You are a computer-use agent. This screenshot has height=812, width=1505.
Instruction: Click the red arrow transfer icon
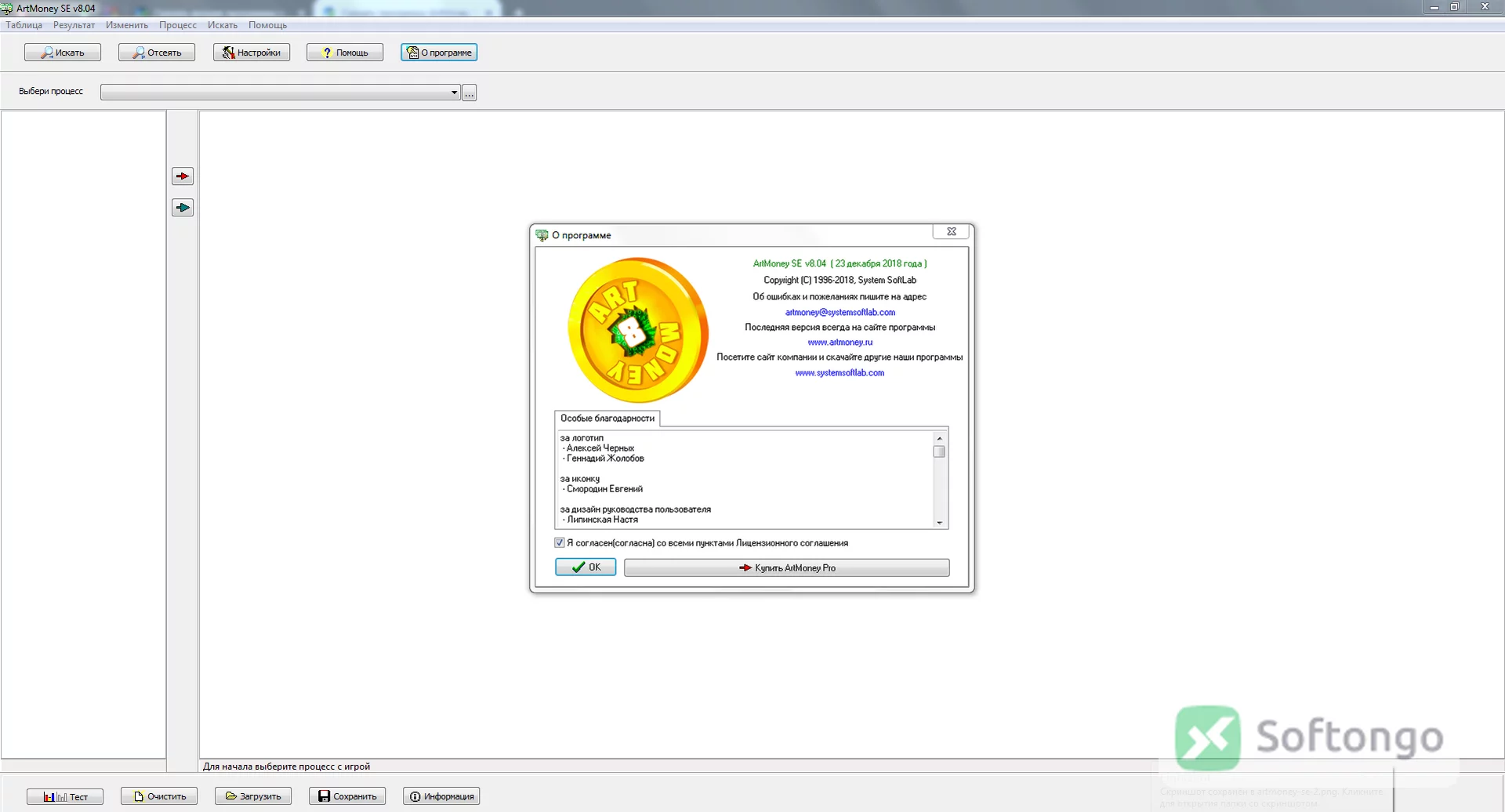pyautogui.click(x=183, y=176)
